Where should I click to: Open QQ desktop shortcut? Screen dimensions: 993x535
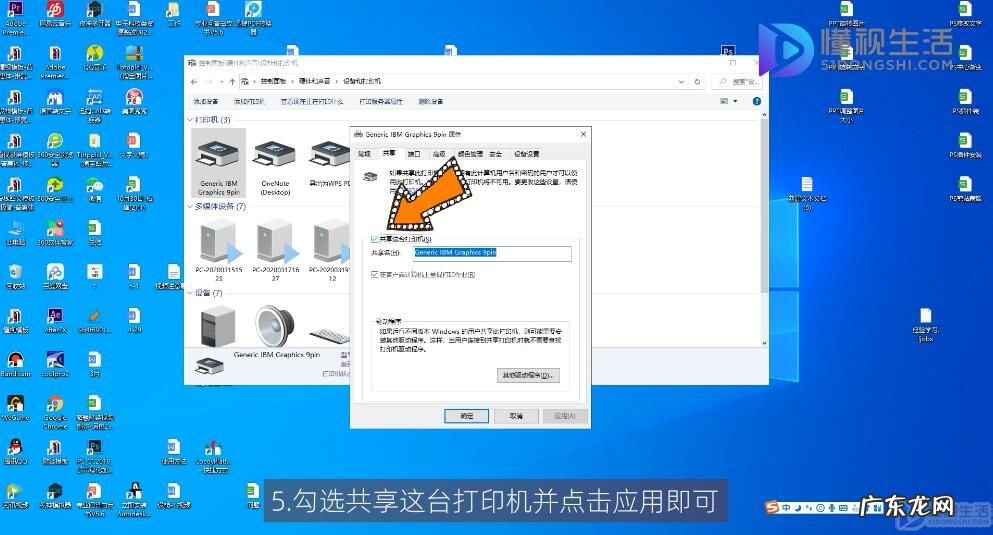coord(15,452)
